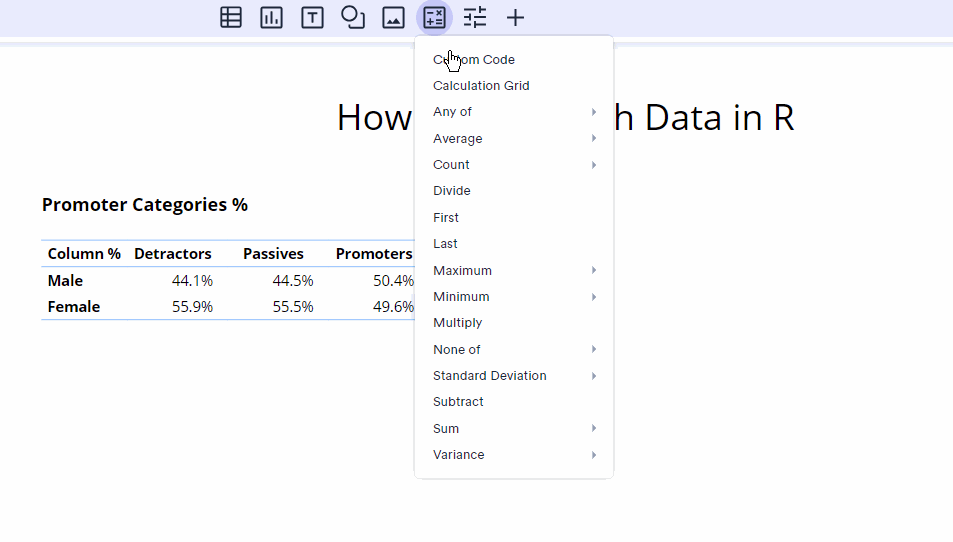Click the plus icon in toolbar
This screenshot has width=953, height=542.
coord(515,17)
